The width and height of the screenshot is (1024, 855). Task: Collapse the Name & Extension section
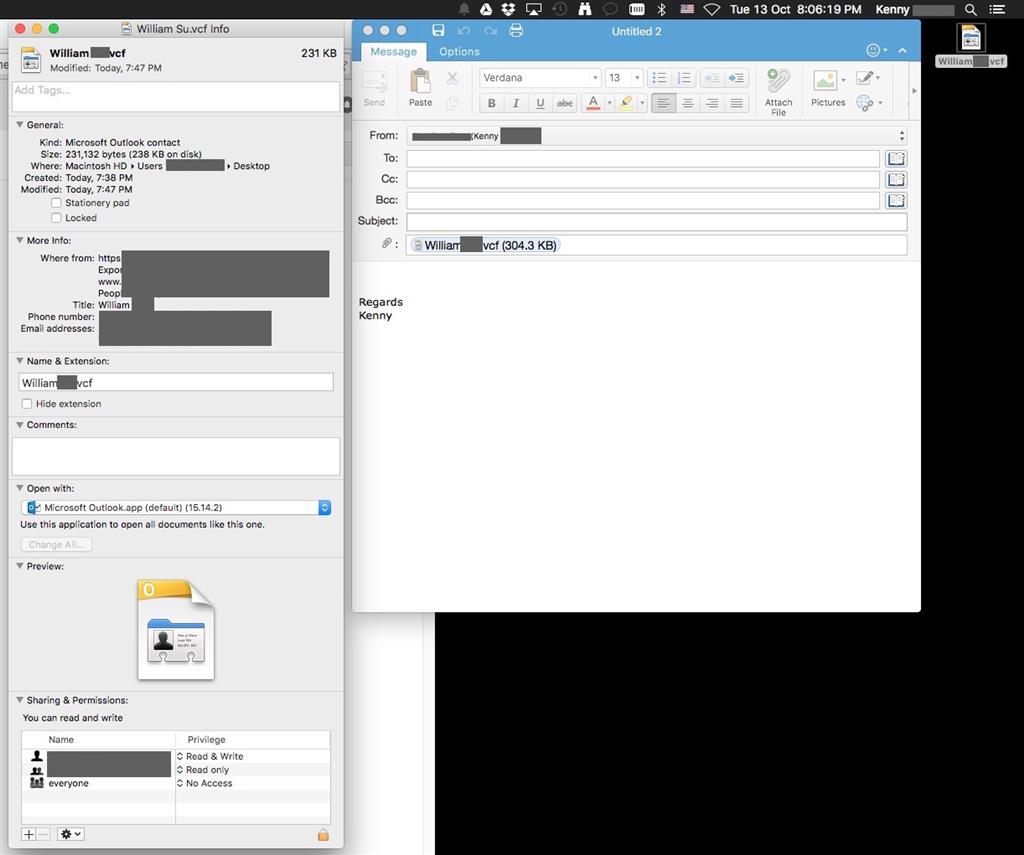[x=20, y=361]
